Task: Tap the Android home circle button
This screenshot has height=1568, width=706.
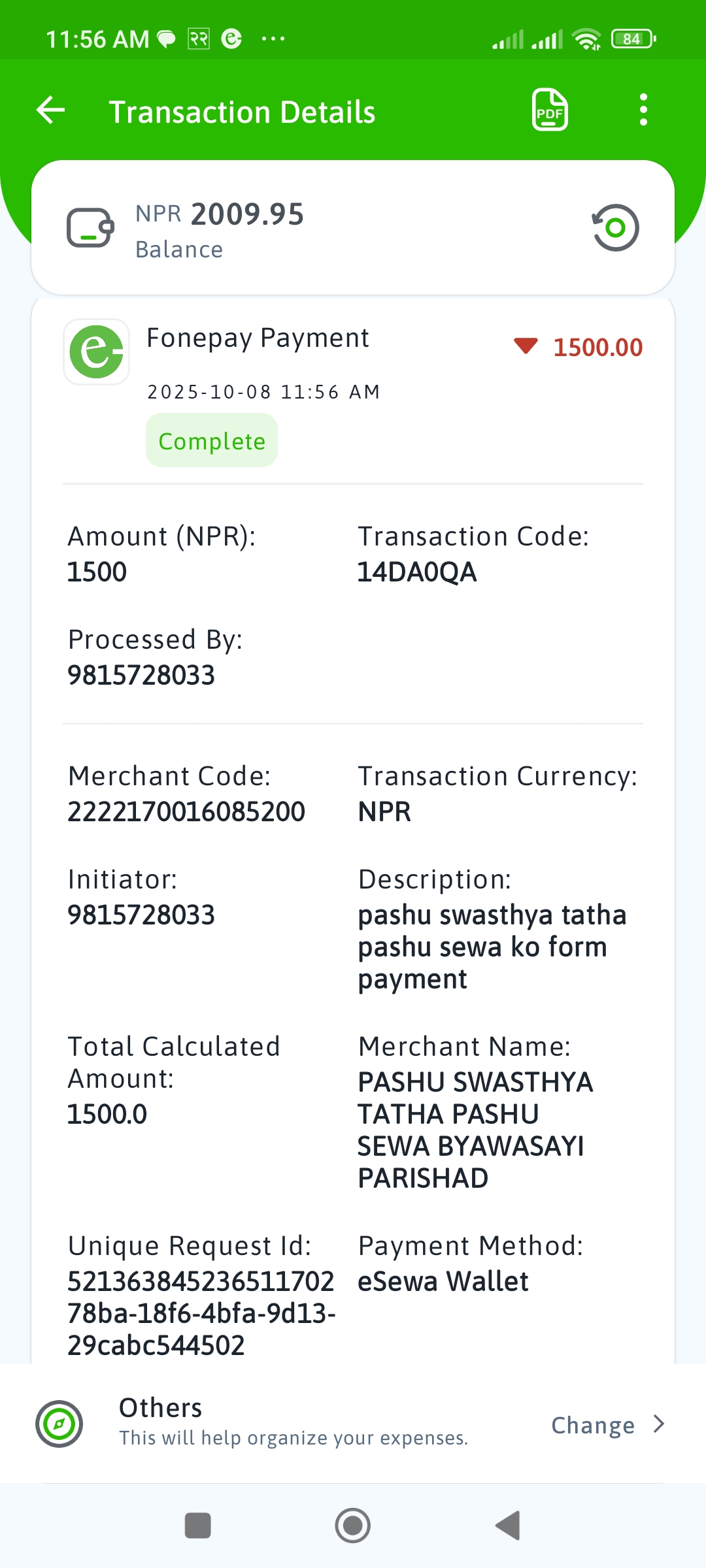Action: [x=353, y=1526]
